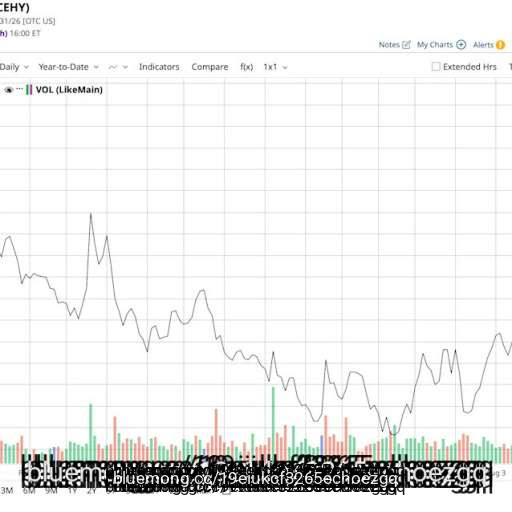This screenshot has width=512, height=512.
Task: Open the Compare menu
Action: pyautogui.click(x=210, y=67)
